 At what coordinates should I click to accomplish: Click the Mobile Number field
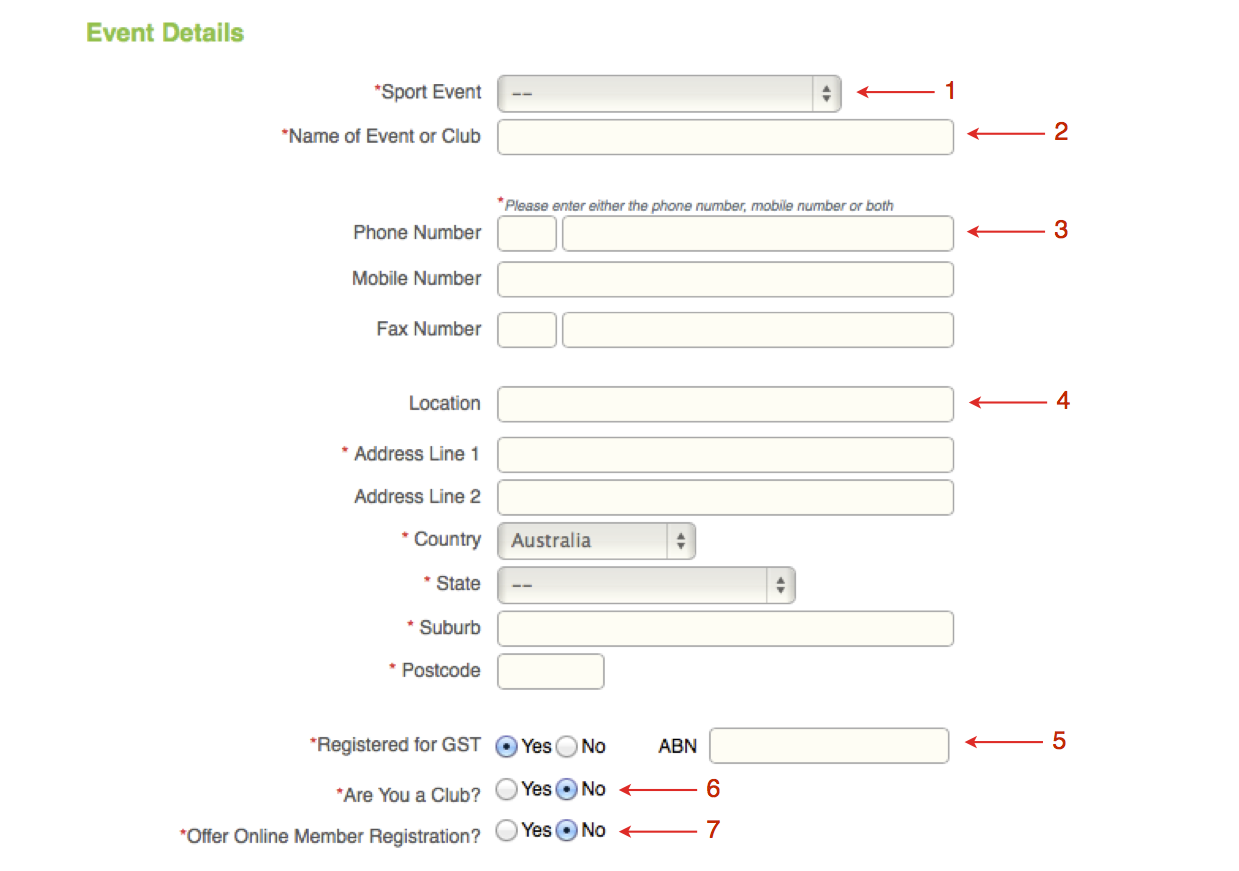point(725,279)
